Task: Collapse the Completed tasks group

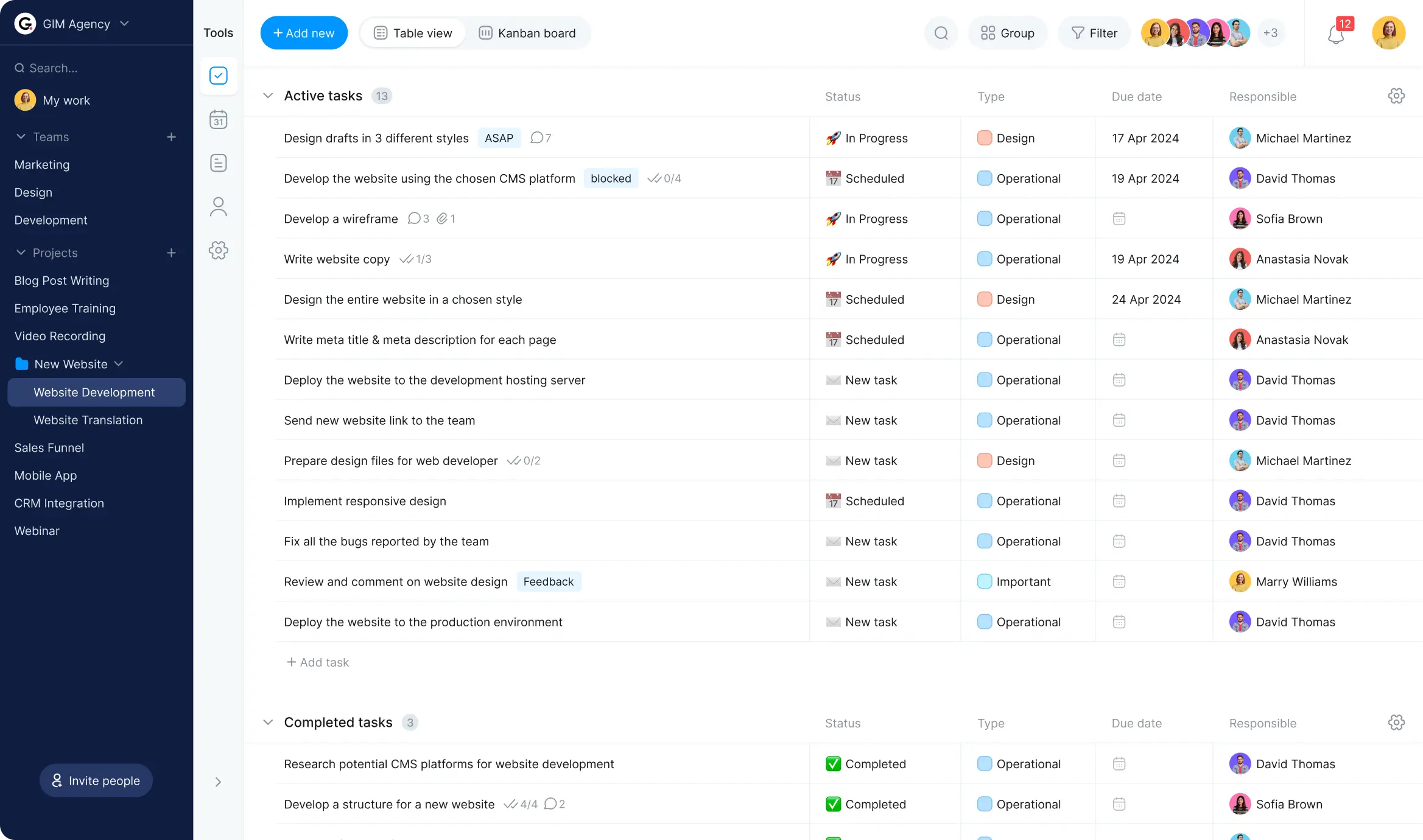Action: (x=268, y=723)
